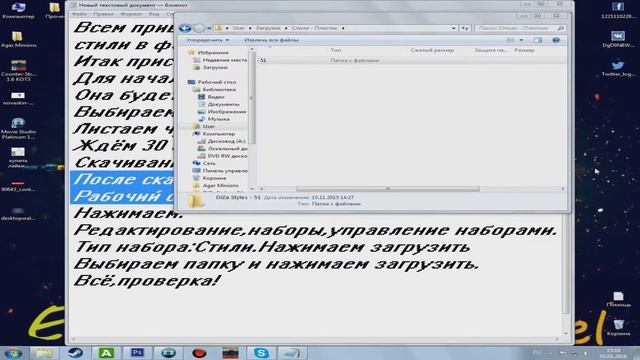Screen dimensions: 640x360
Task: Sort by 'Сжатый размер' column header
Action: coord(432,50)
